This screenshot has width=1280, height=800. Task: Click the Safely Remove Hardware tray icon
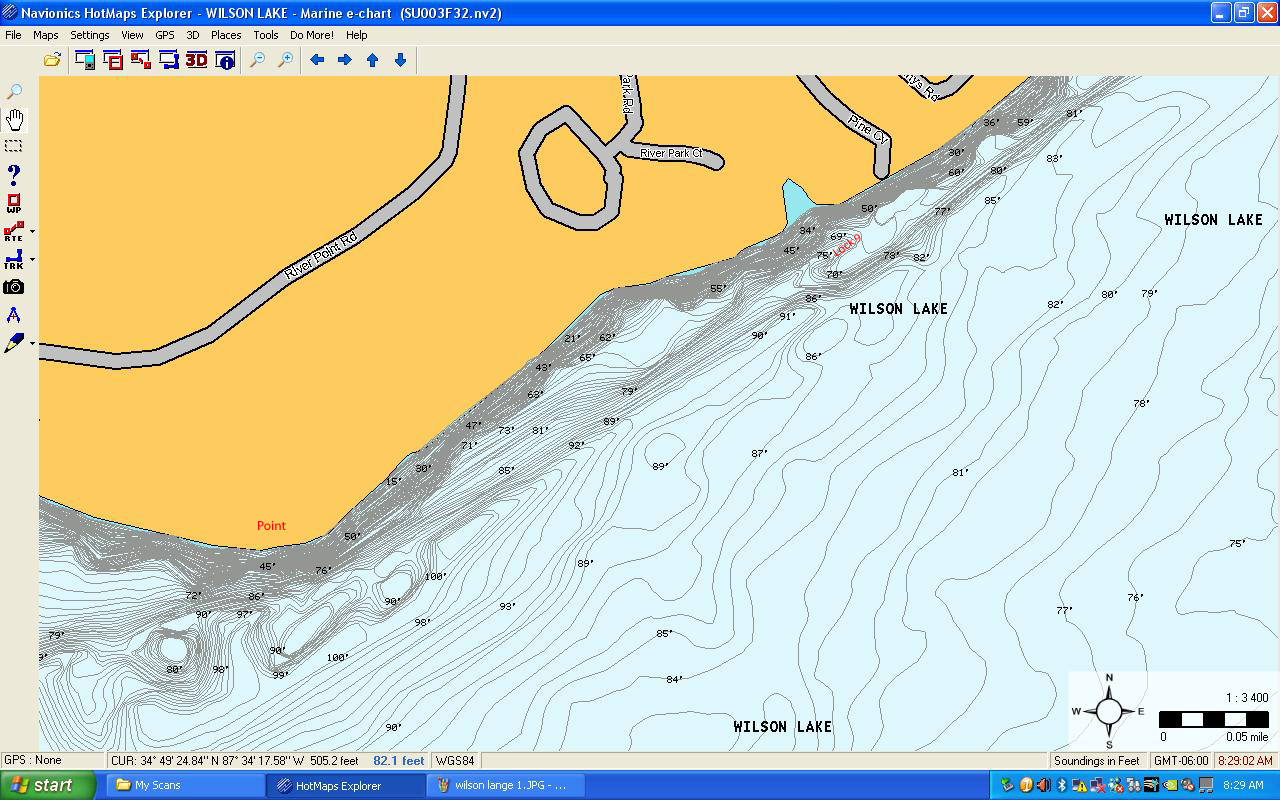pos(1008,785)
